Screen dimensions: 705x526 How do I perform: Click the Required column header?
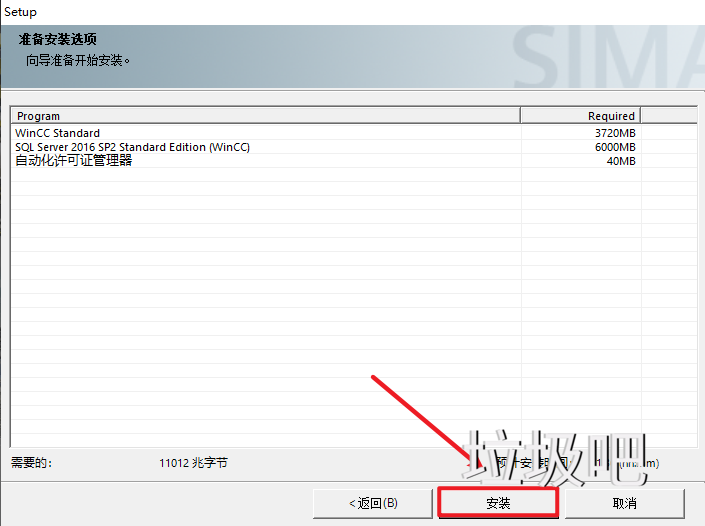coord(580,116)
